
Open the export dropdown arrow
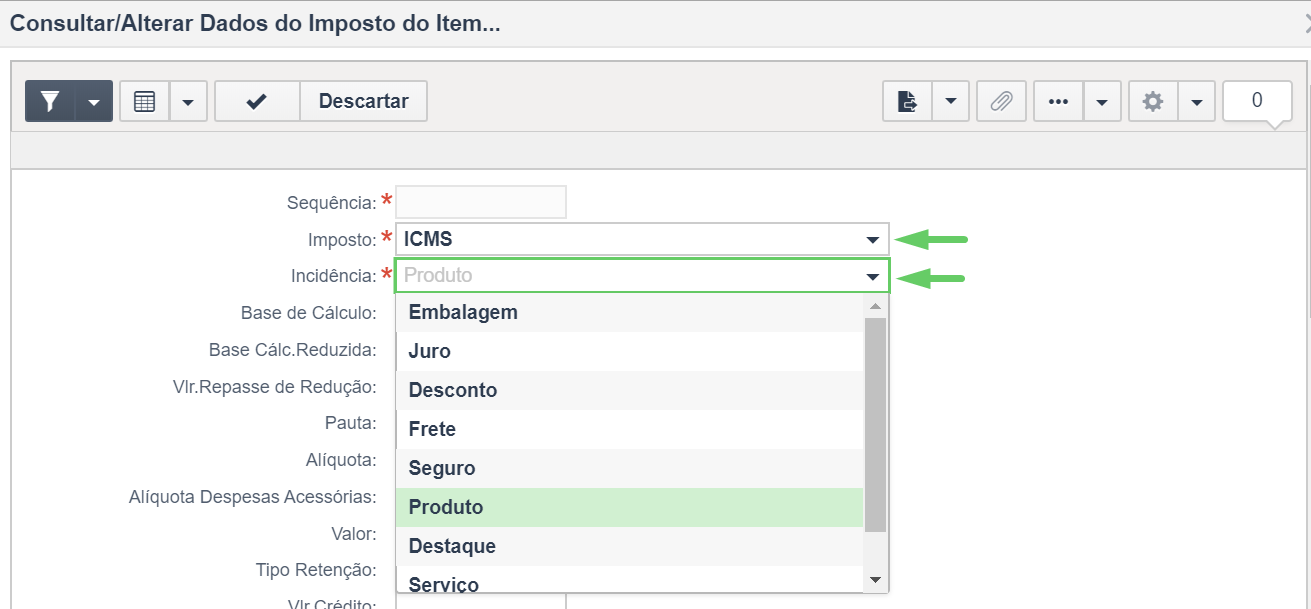point(950,101)
